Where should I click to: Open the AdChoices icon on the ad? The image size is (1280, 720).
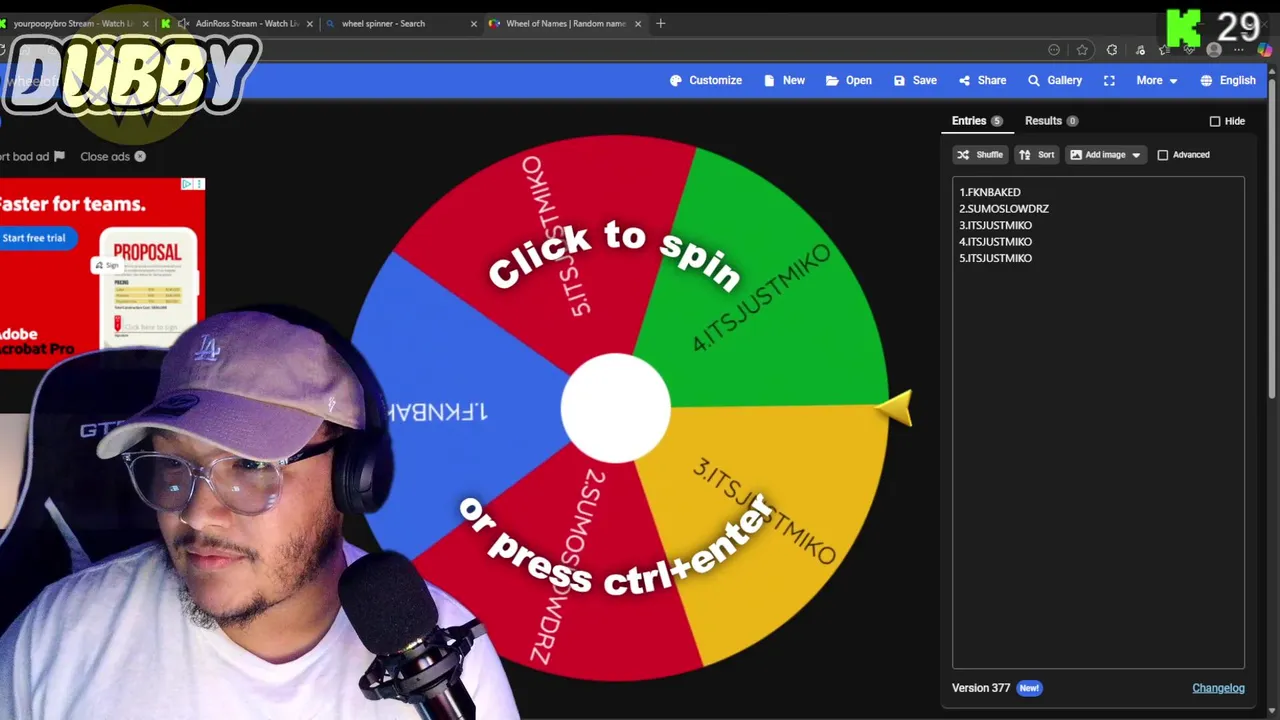coord(187,184)
